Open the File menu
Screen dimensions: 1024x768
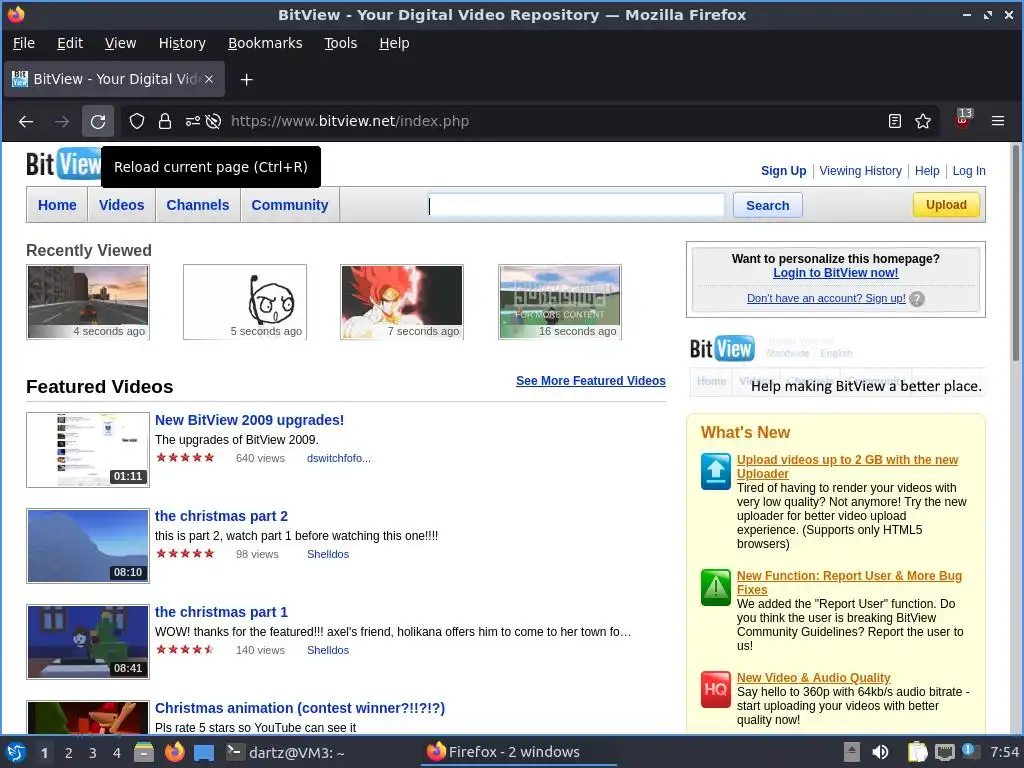tap(24, 43)
